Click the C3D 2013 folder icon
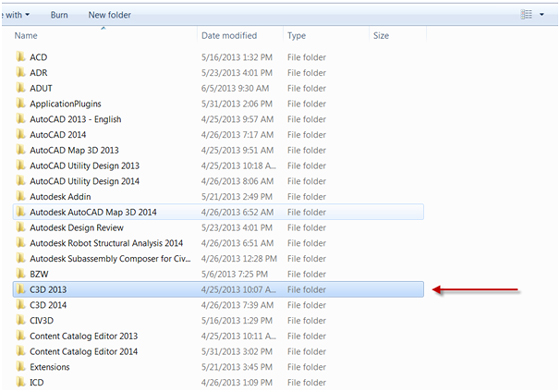This screenshot has height=392, width=560. 21,290
